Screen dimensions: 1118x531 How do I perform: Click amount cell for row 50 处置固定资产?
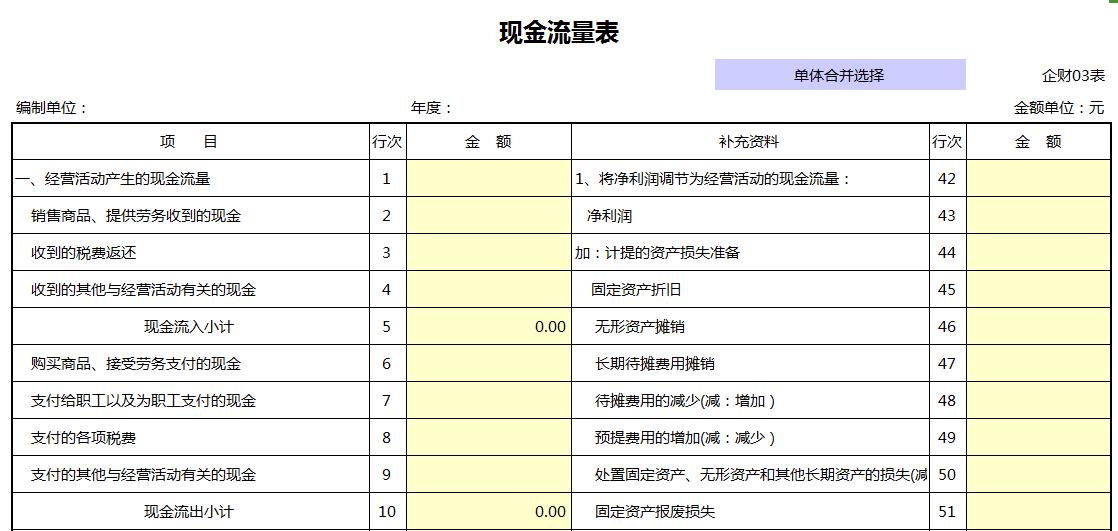[1038, 475]
